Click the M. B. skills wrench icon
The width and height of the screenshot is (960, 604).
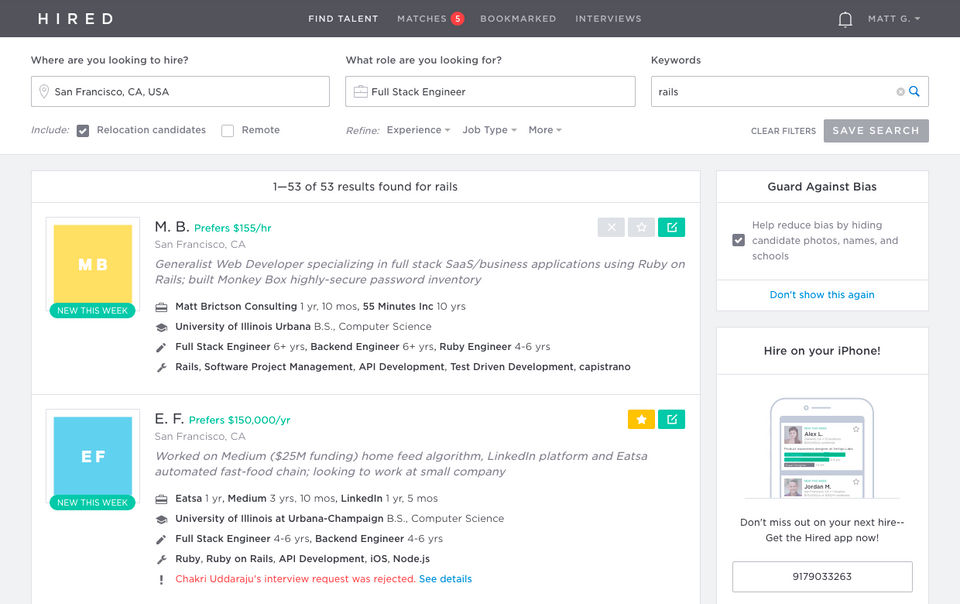pyautogui.click(x=161, y=367)
